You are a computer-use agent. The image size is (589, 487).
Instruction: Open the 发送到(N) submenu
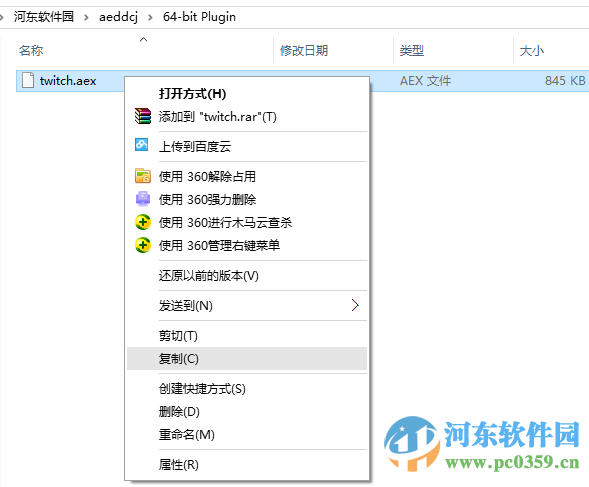[x=247, y=306]
